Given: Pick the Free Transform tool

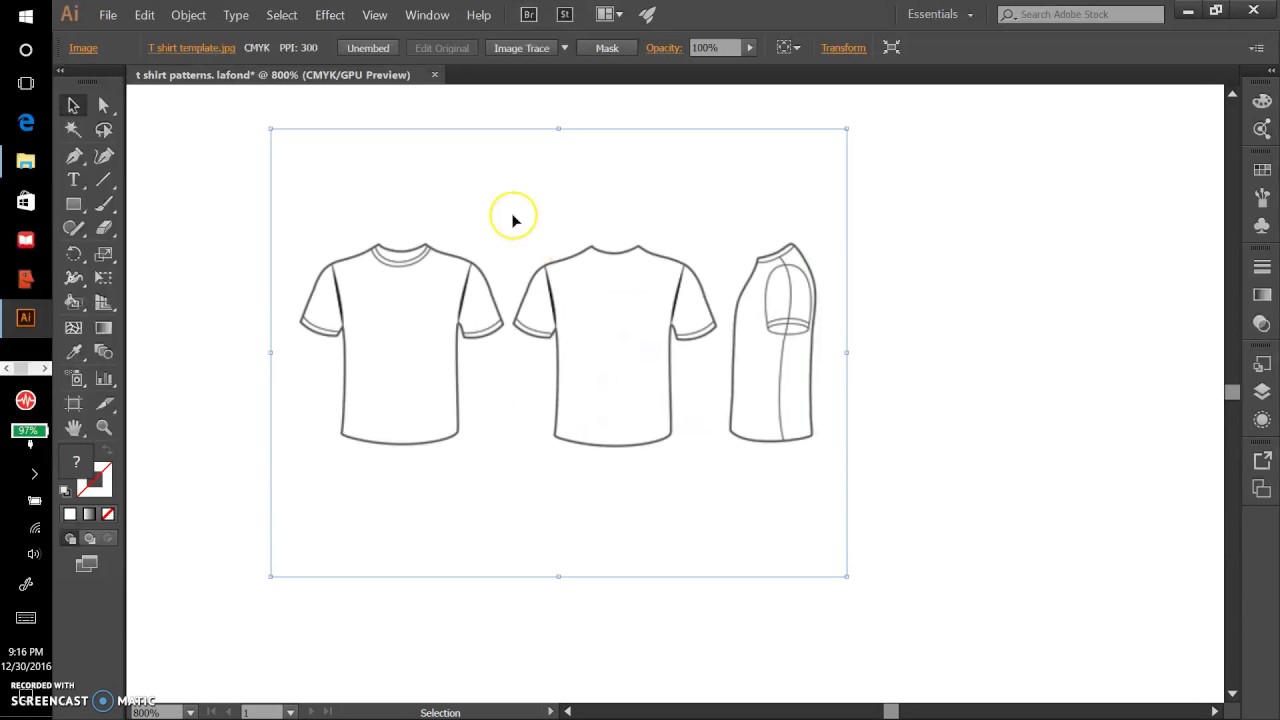Looking at the screenshot, I should pyautogui.click(x=104, y=278).
